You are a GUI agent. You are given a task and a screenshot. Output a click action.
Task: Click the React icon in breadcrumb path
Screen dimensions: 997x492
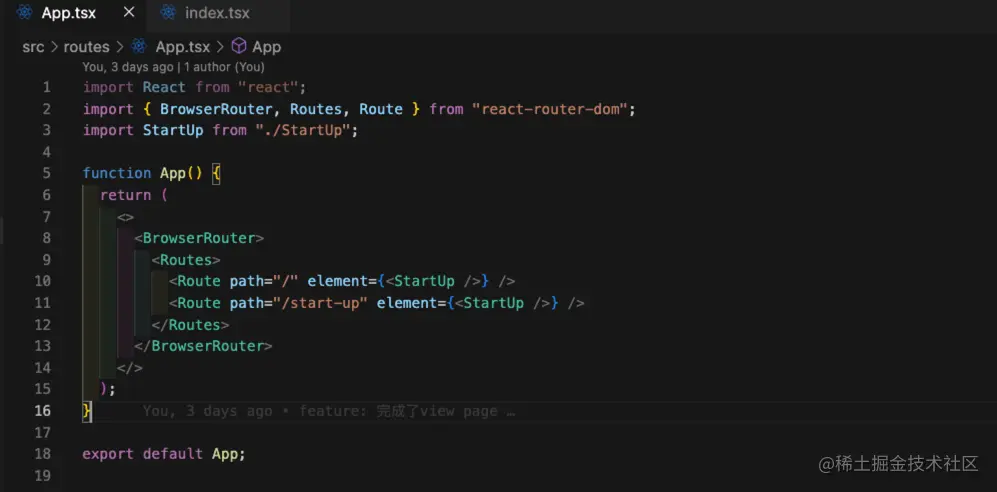139,46
